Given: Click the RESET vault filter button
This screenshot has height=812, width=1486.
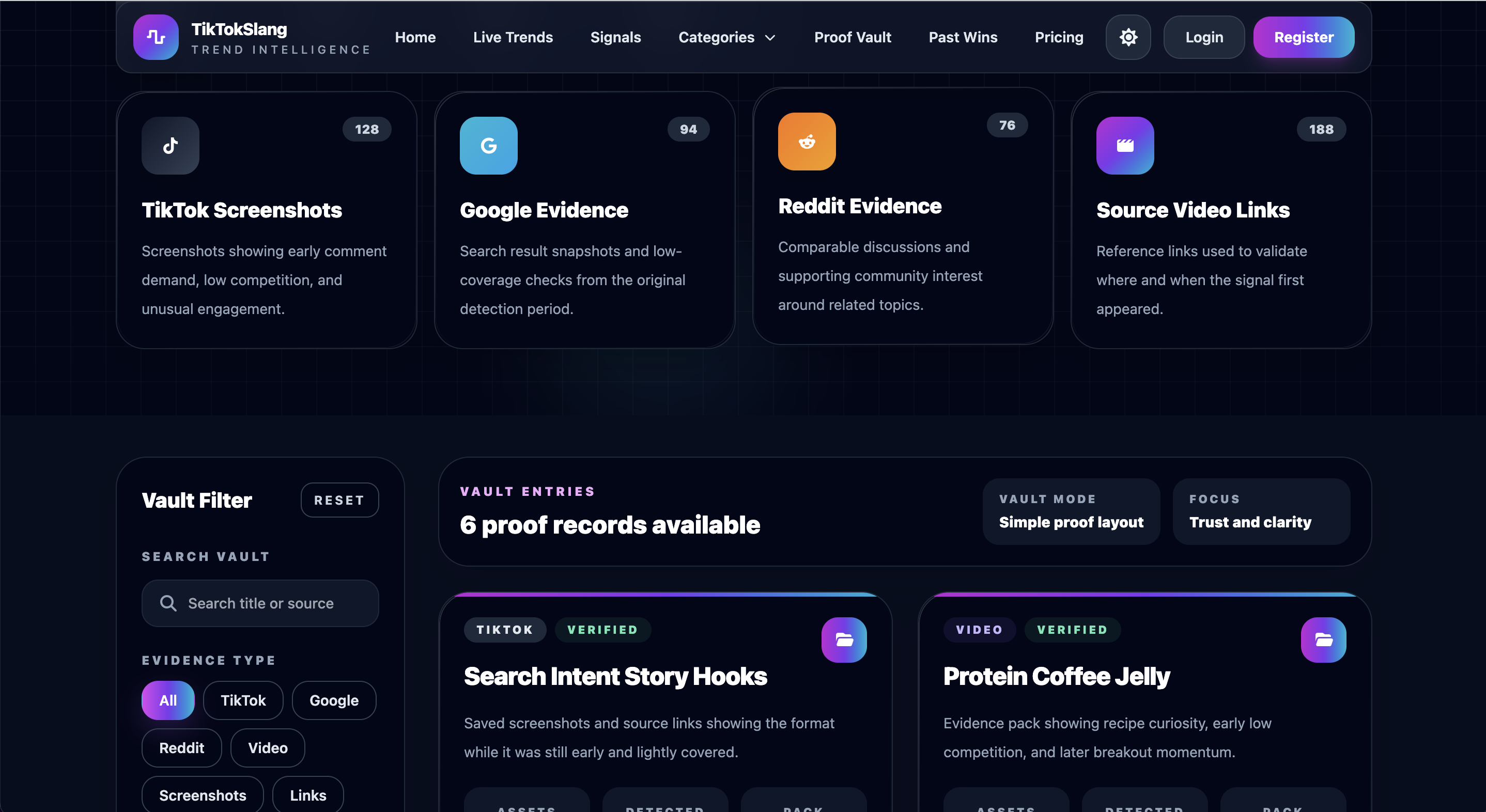Looking at the screenshot, I should click(339, 499).
